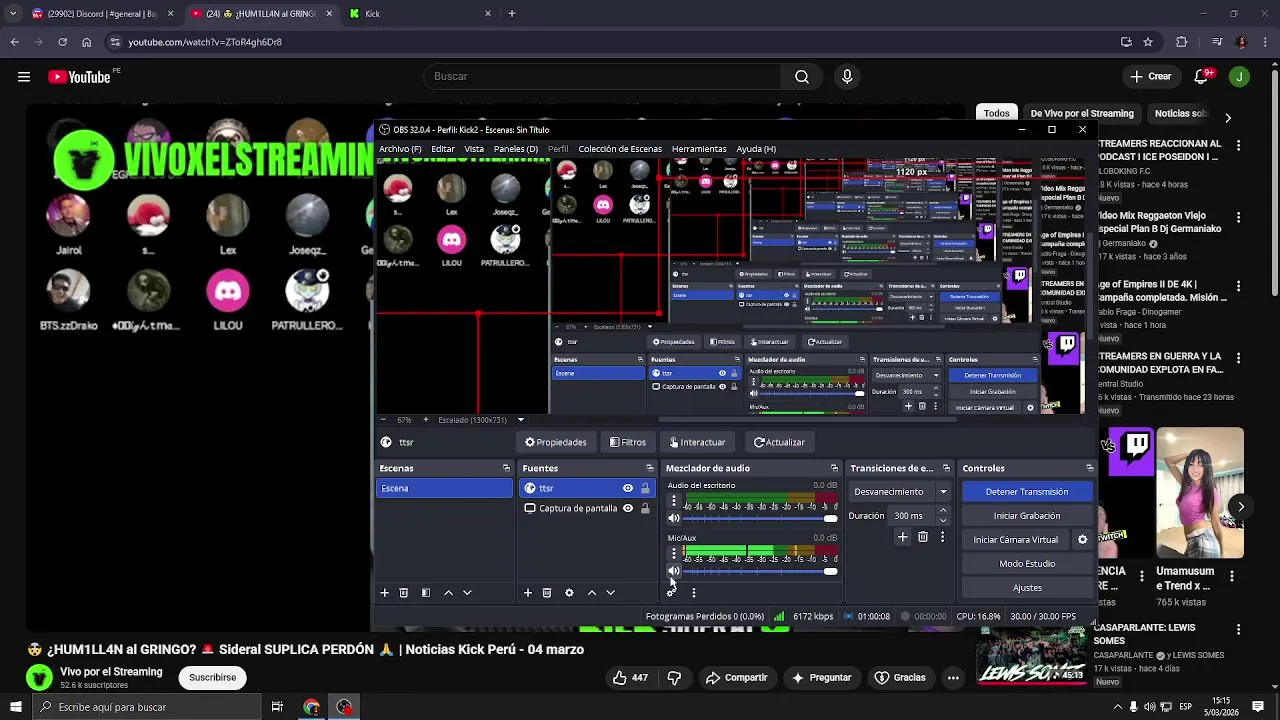Bookmark this page with the star icon

(1148, 42)
